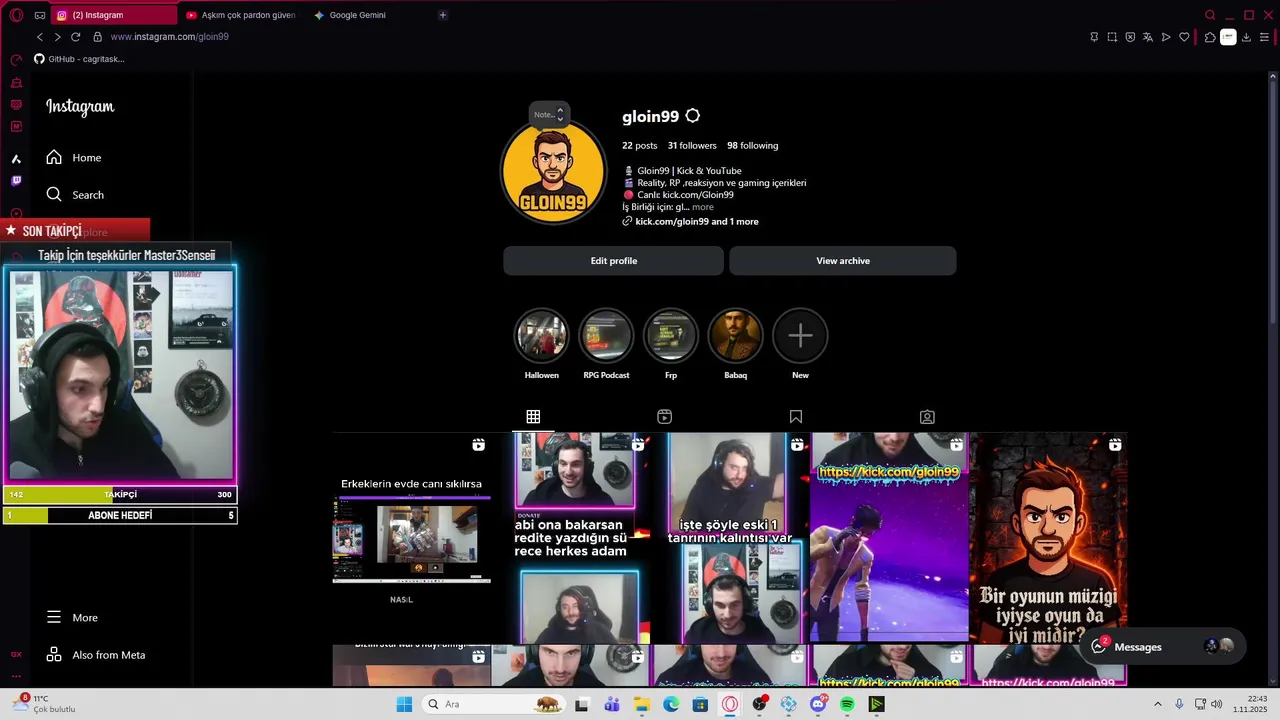1280x720 pixels.
Task: Open the downloads icon in toolbar
Action: tap(1246, 37)
